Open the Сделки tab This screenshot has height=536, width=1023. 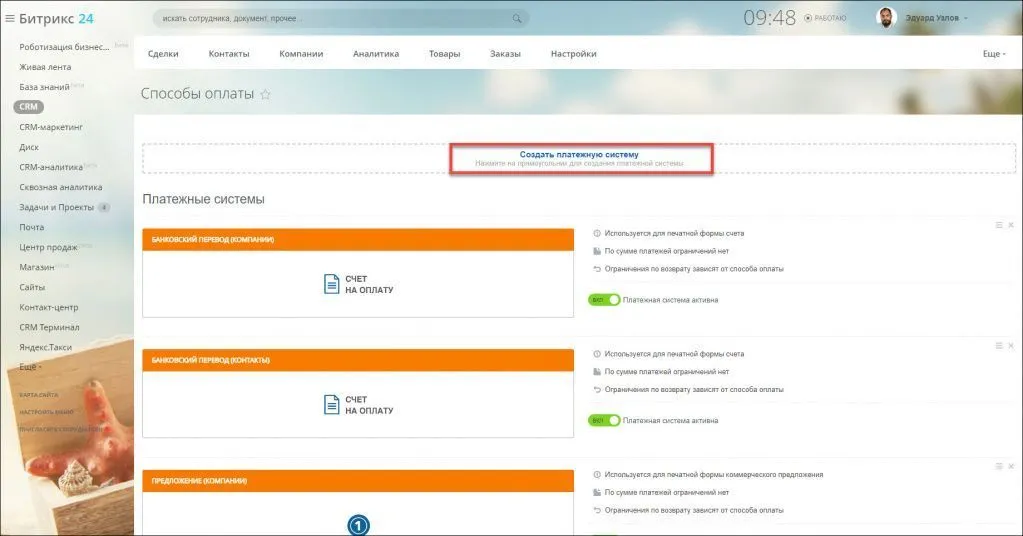point(163,54)
